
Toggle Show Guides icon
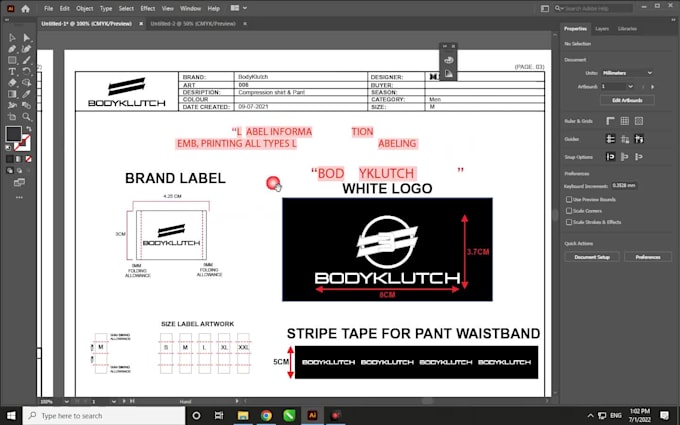(x=610, y=139)
